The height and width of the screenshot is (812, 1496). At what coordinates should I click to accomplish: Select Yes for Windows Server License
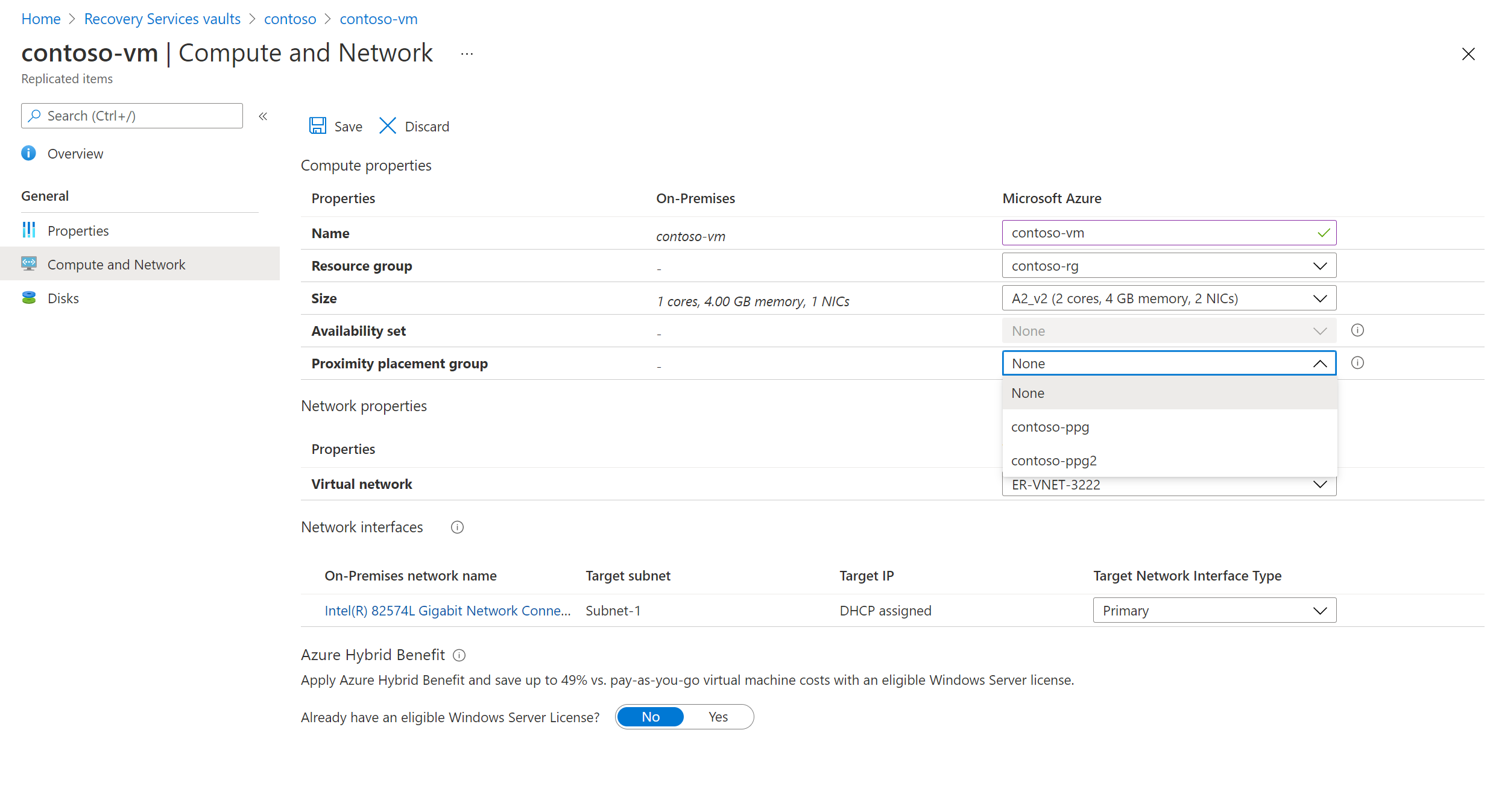point(718,717)
